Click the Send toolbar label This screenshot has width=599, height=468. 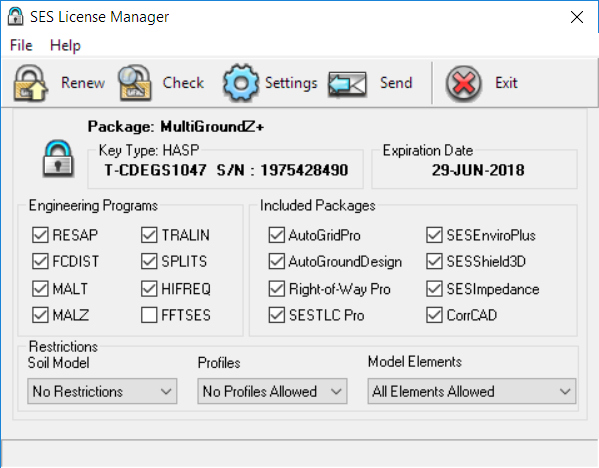(396, 83)
